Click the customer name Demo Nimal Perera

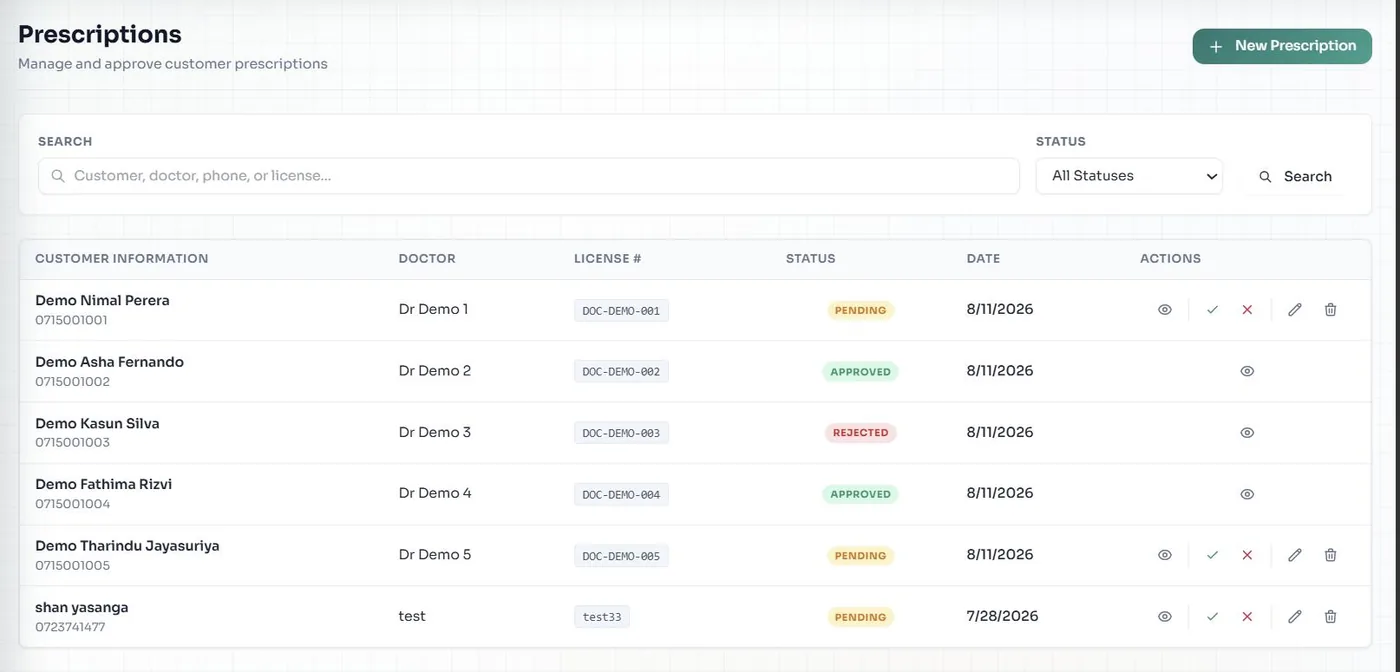pos(102,300)
